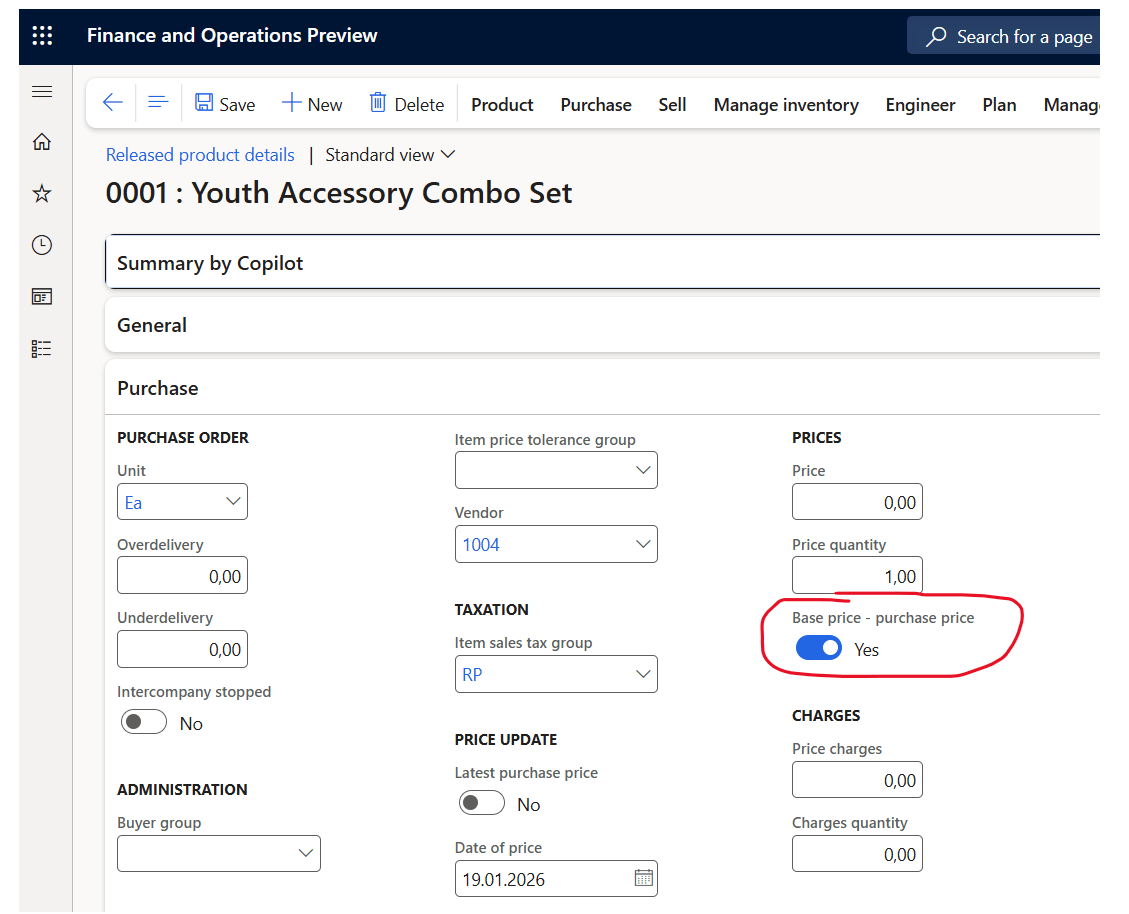
Task: Open Workspaces icon in sidebar
Action: 42,297
